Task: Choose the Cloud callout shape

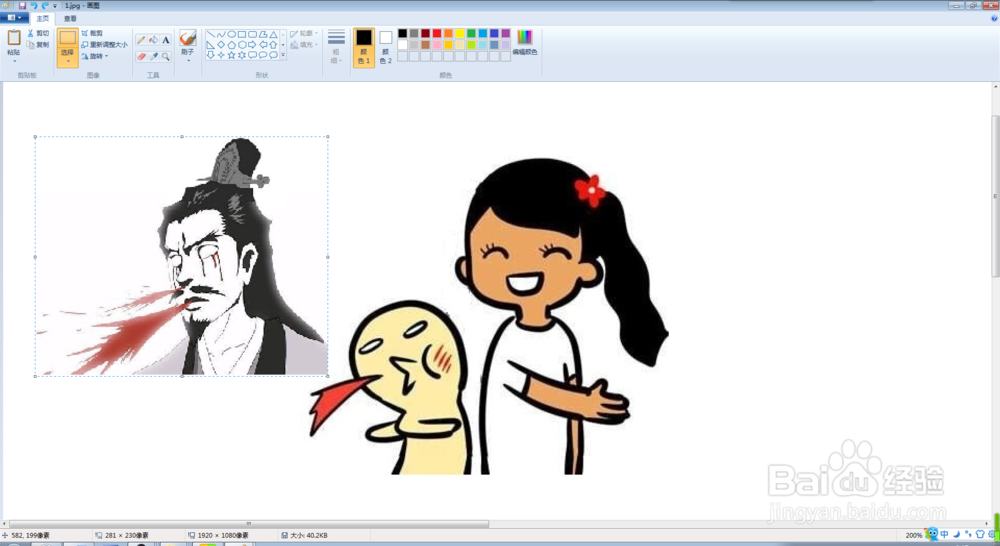Action: (x=273, y=55)
